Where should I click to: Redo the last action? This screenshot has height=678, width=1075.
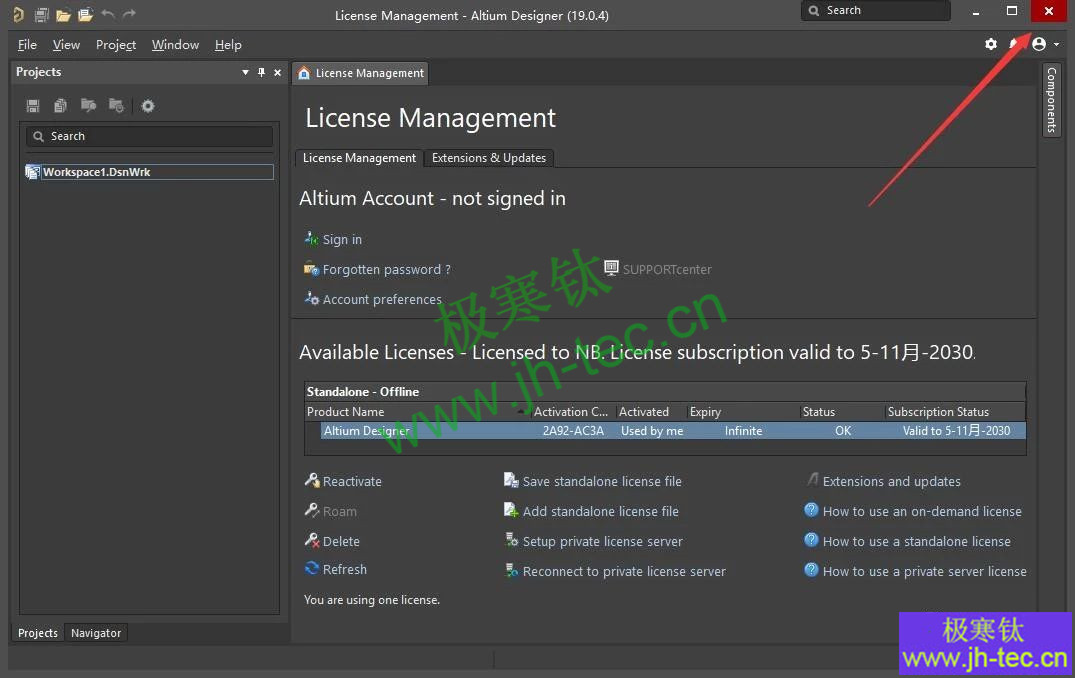pos(130,14)
